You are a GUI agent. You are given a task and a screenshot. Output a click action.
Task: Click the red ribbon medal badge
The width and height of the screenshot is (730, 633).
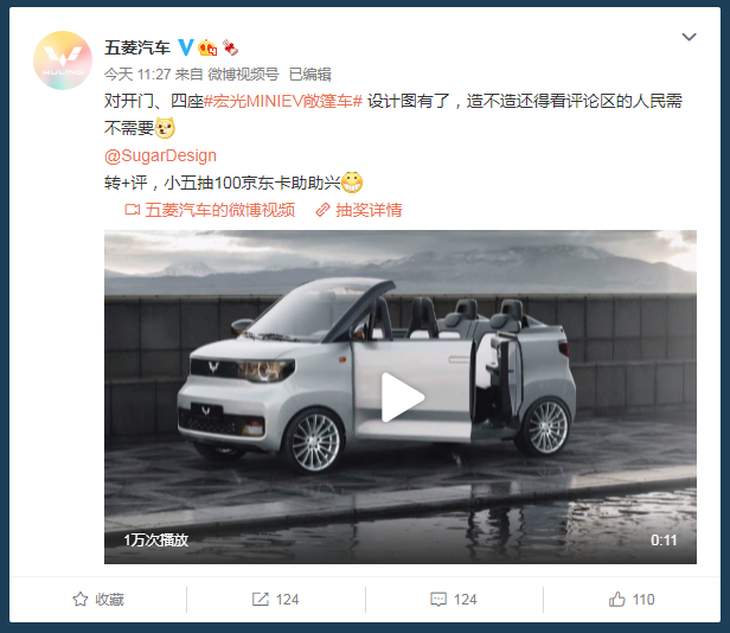pyautogui.click(x=230, y=47)
